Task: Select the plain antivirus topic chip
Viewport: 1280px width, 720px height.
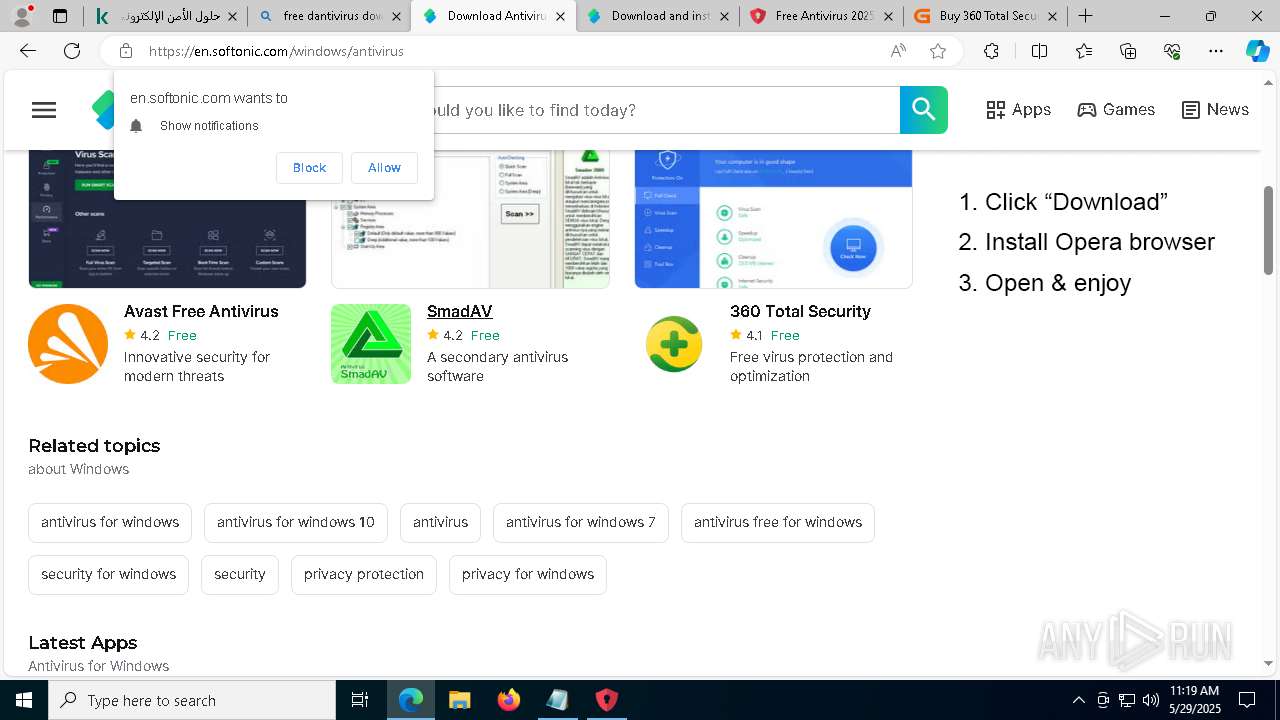Action: (x=441, y=522)
